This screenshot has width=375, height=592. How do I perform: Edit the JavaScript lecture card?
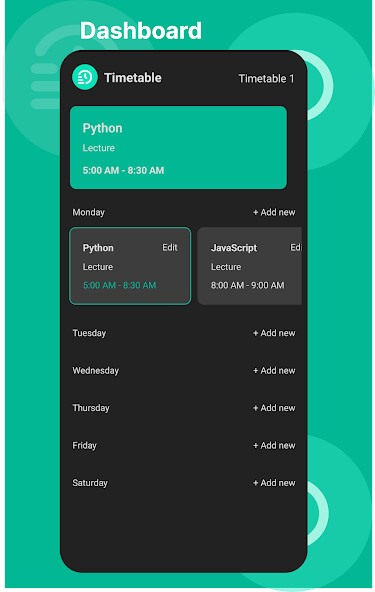295,247
